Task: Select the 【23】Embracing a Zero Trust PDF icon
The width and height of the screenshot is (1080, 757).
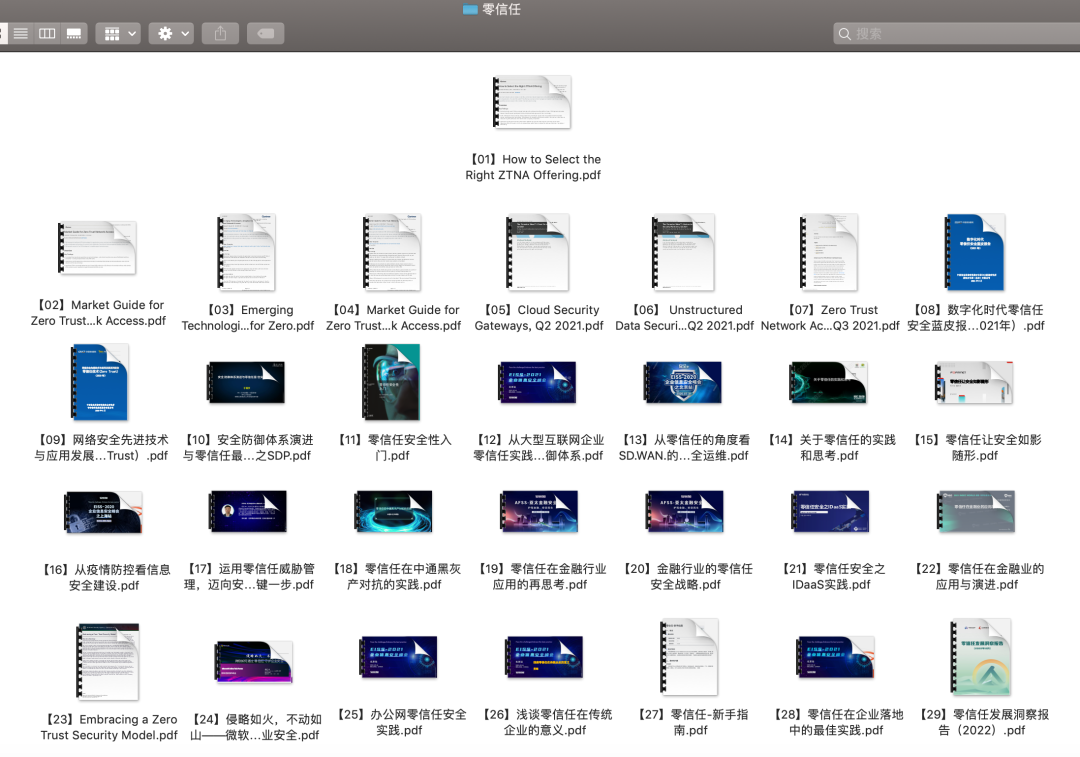Action: pyautogui.click(x=108, y=662)
